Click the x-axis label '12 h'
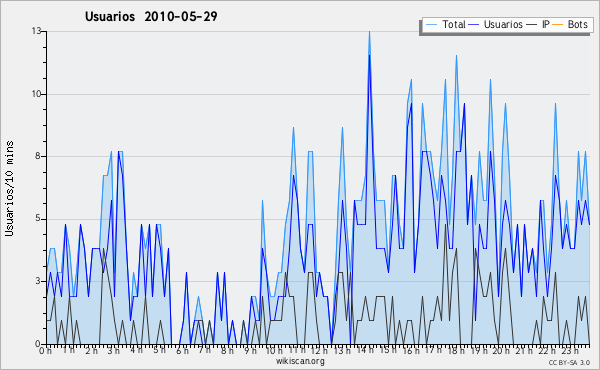Image resolution: width=600 pixels, height=370 pixels. point(319,350)
